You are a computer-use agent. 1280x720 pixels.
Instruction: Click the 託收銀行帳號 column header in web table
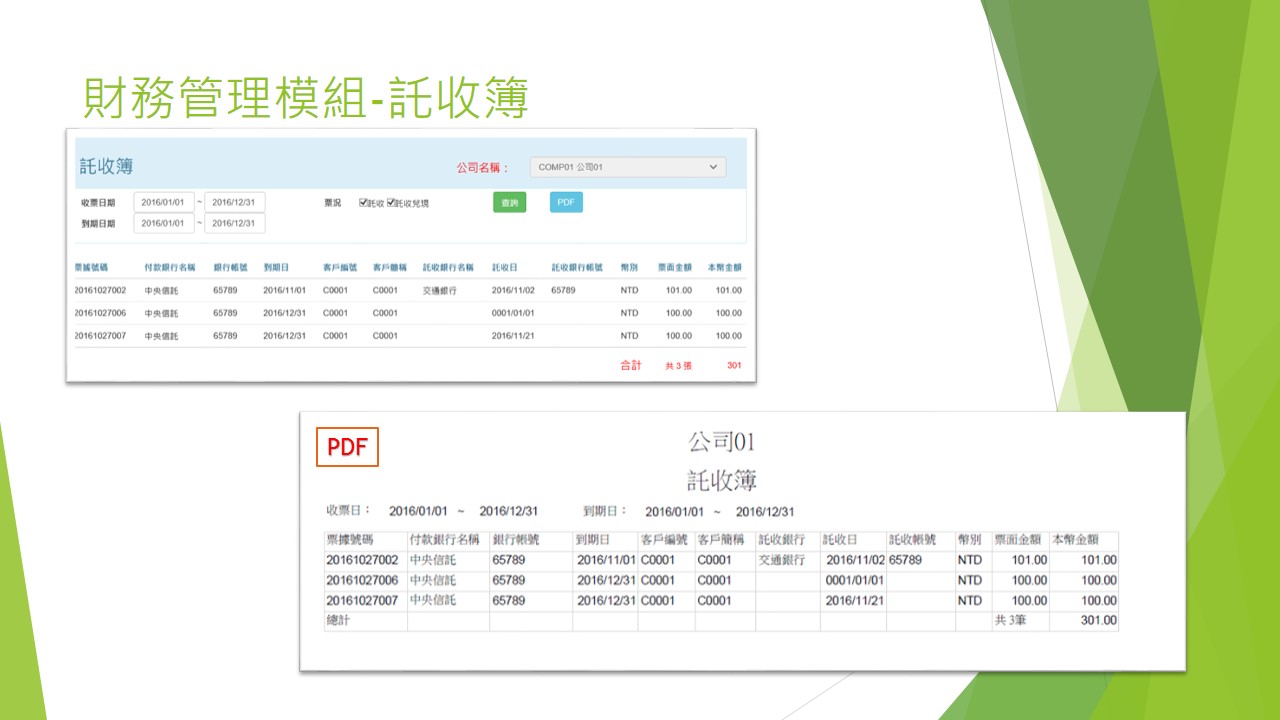coord(577,268)
